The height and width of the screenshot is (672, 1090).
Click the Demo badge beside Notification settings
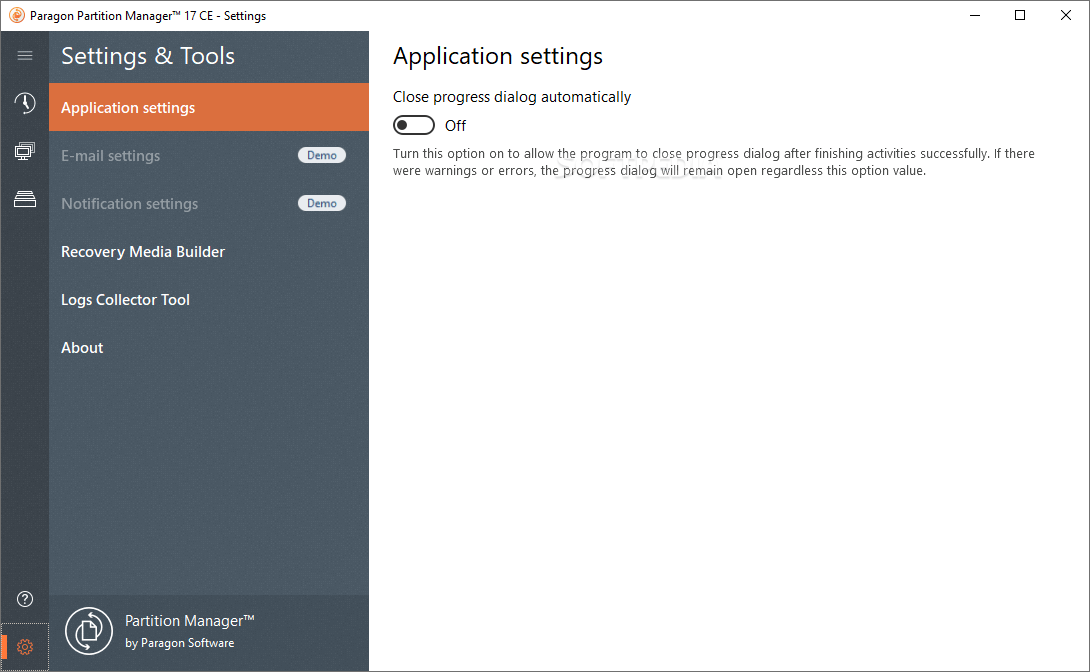(x=321, y=203)
